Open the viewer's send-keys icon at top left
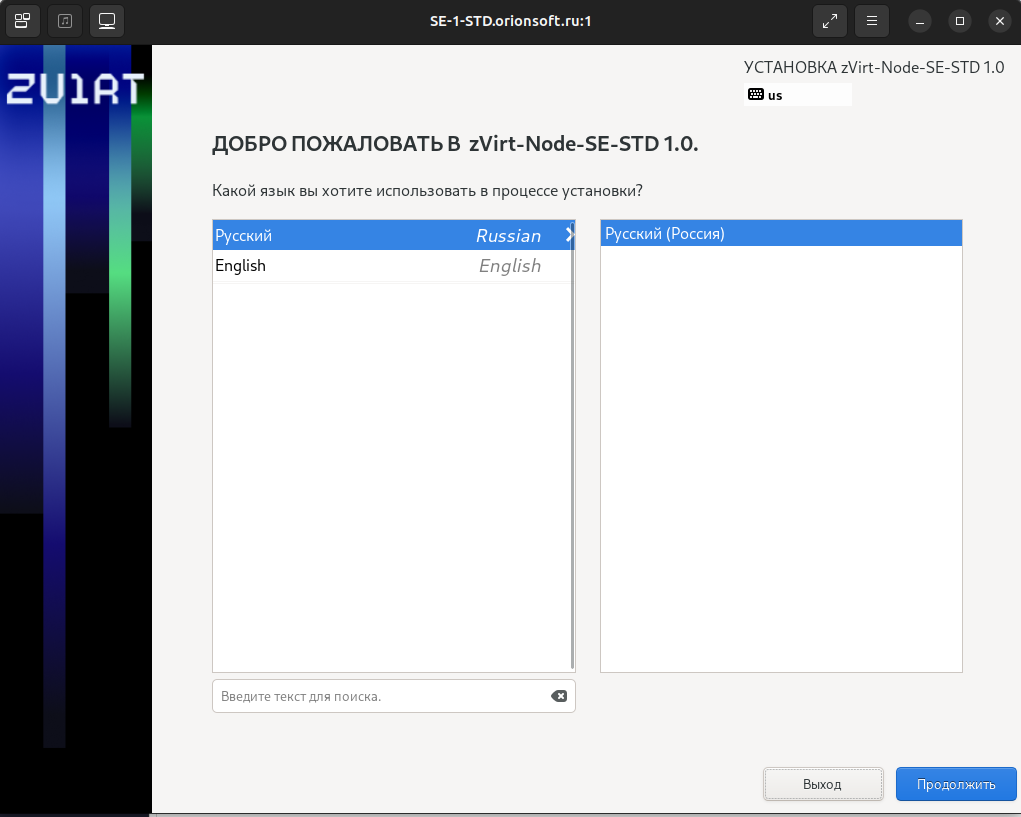Viewport: 1021px width, 817px height. (23, 21)
